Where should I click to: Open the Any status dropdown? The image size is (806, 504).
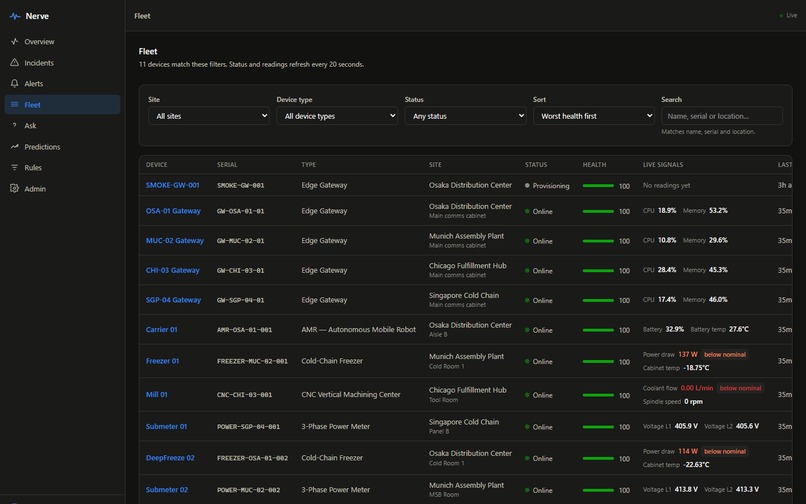[x=465, y=116]
